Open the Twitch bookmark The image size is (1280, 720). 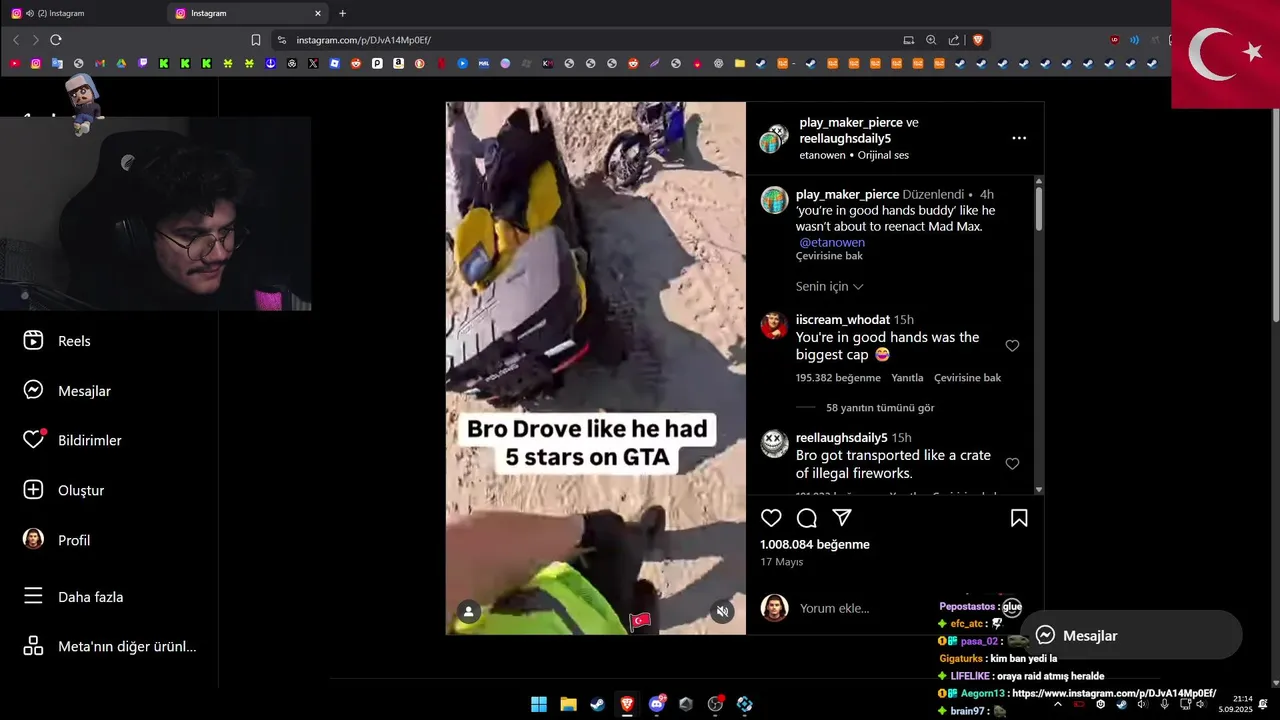coord(143,63)
